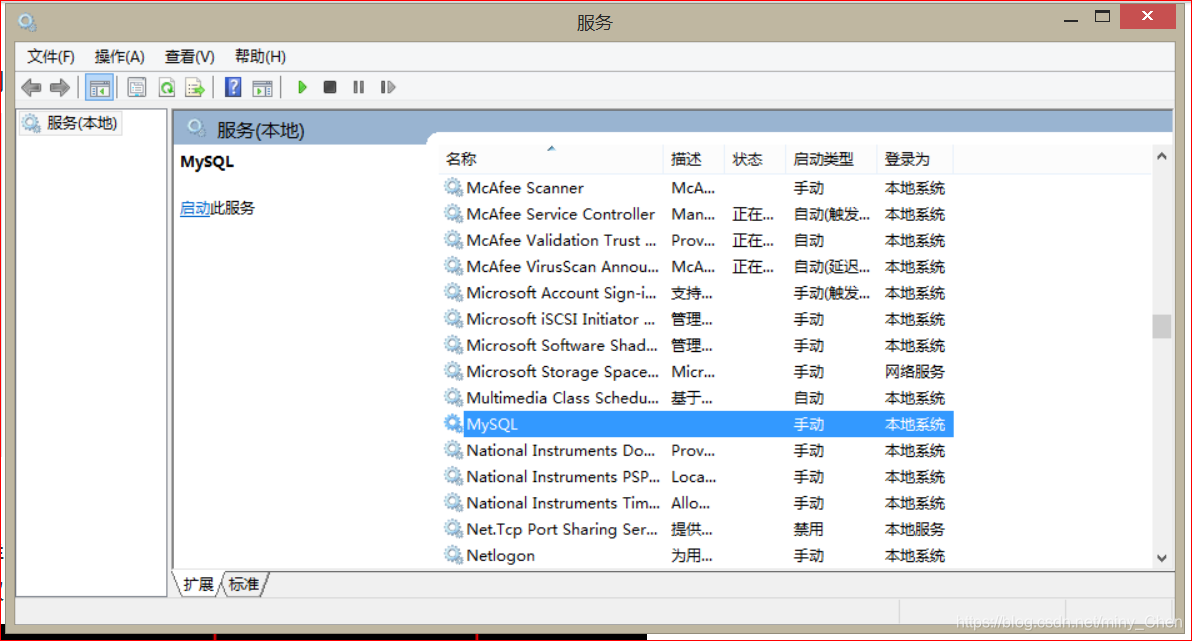Select the highlighted MySQL service row
The width and height of the screenshot is (1192, 641).
pyautogui.click(x=696, y=424)
